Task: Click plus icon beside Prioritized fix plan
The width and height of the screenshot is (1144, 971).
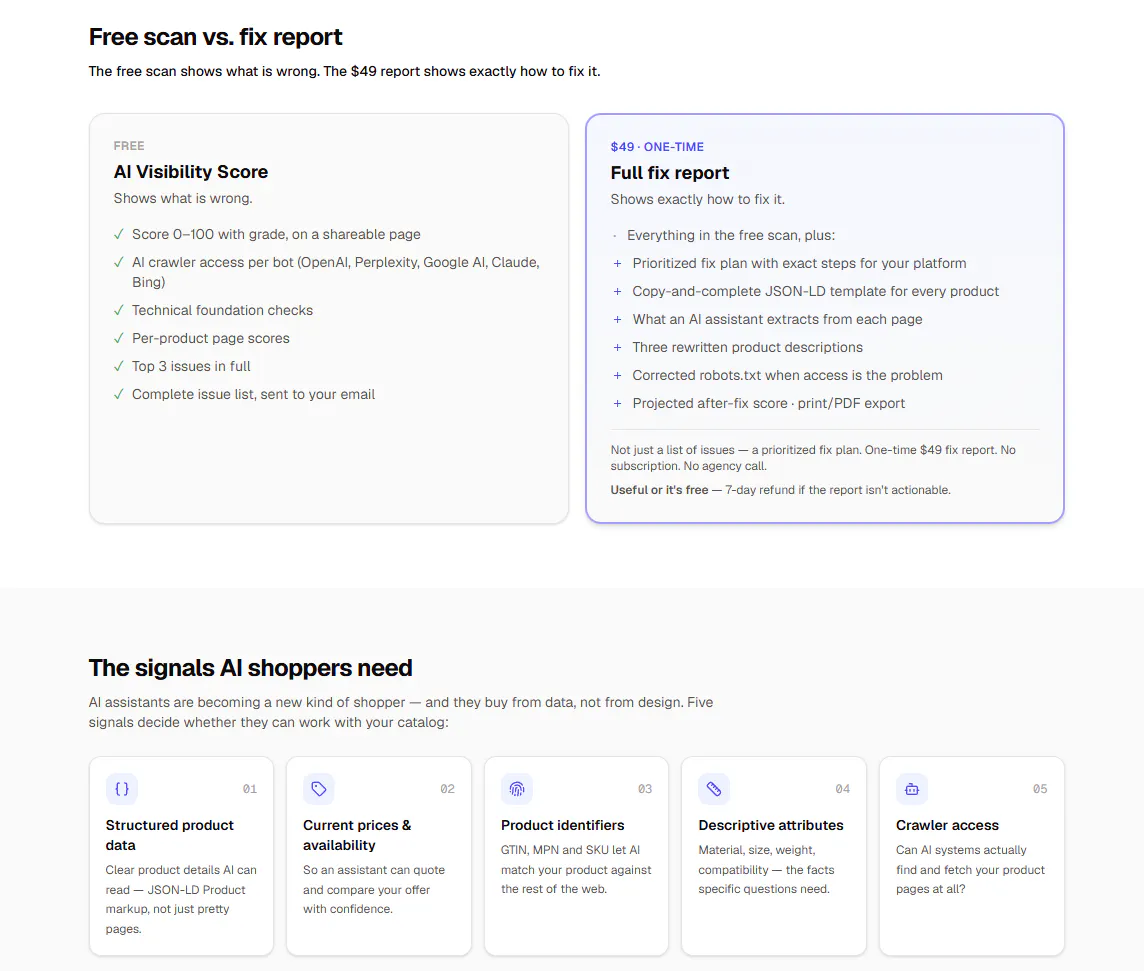Action: click(617, 263)
